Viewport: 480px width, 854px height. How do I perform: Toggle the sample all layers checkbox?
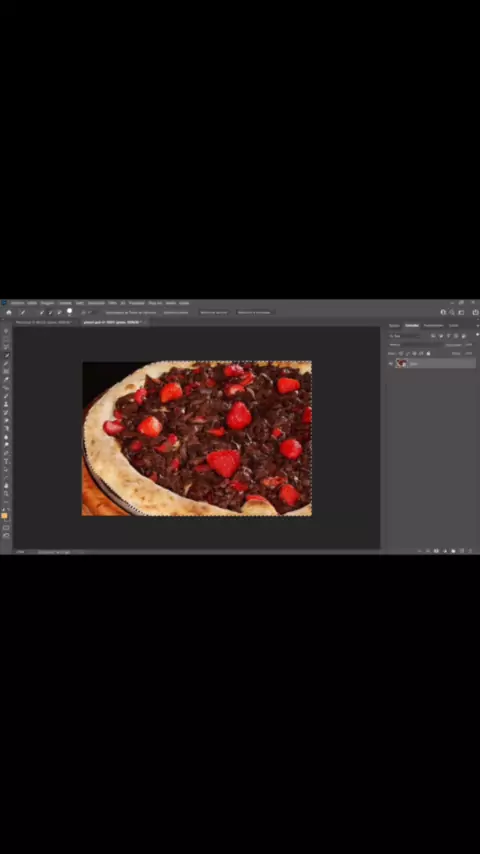coord(105,313)
